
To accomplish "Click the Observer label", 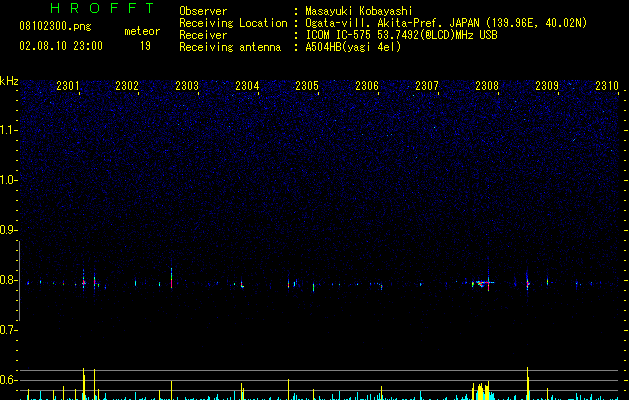I will click(x=203, y=11).
